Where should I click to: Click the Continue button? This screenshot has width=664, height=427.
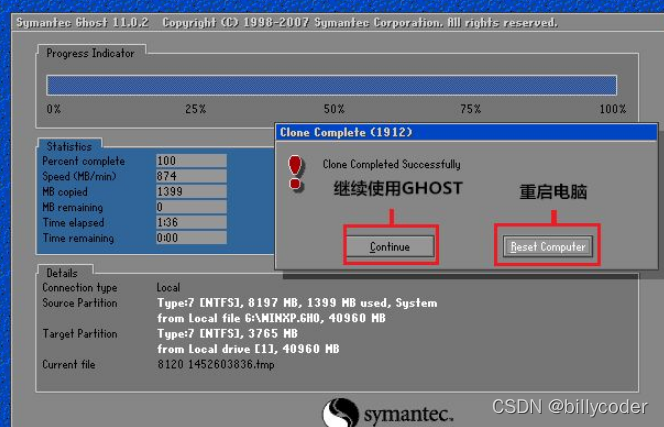(390, 246)
